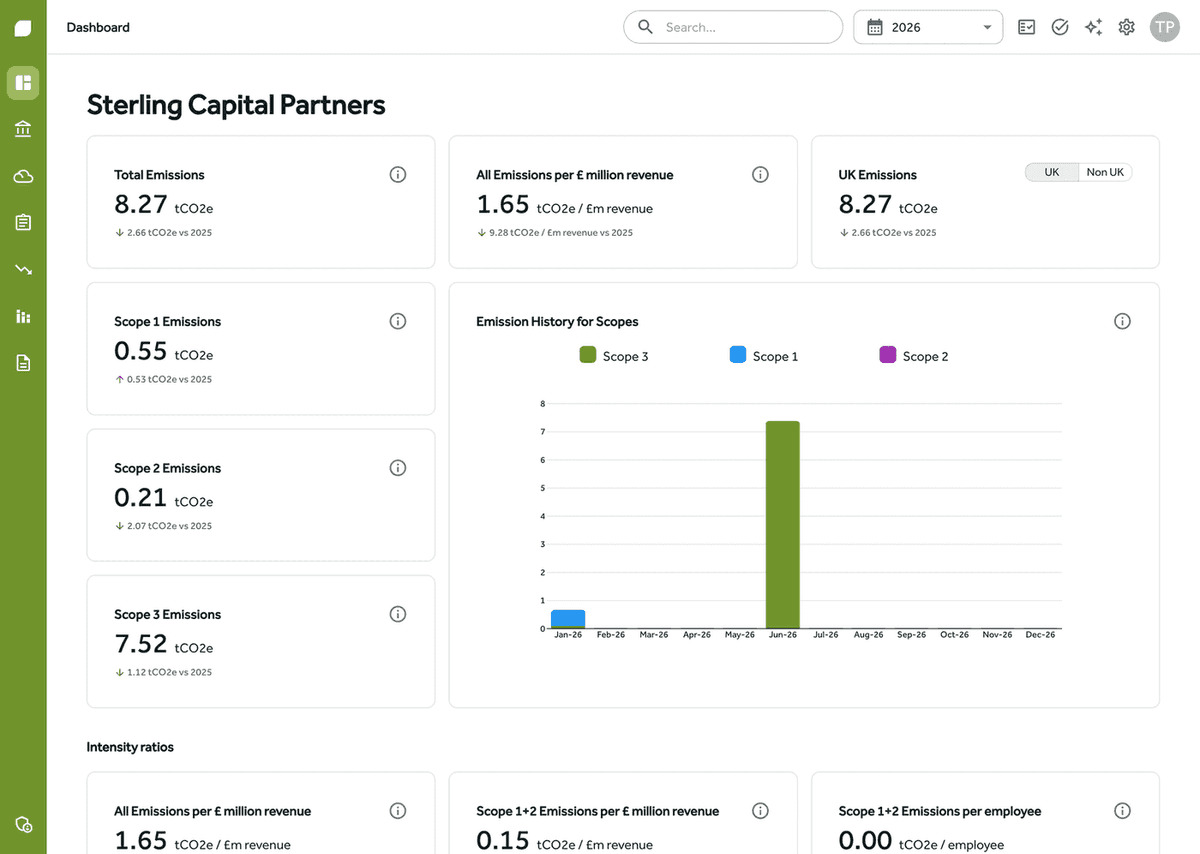Switch UK Emissions to UK
The image size is (1200, 854).
(1052, 172)
